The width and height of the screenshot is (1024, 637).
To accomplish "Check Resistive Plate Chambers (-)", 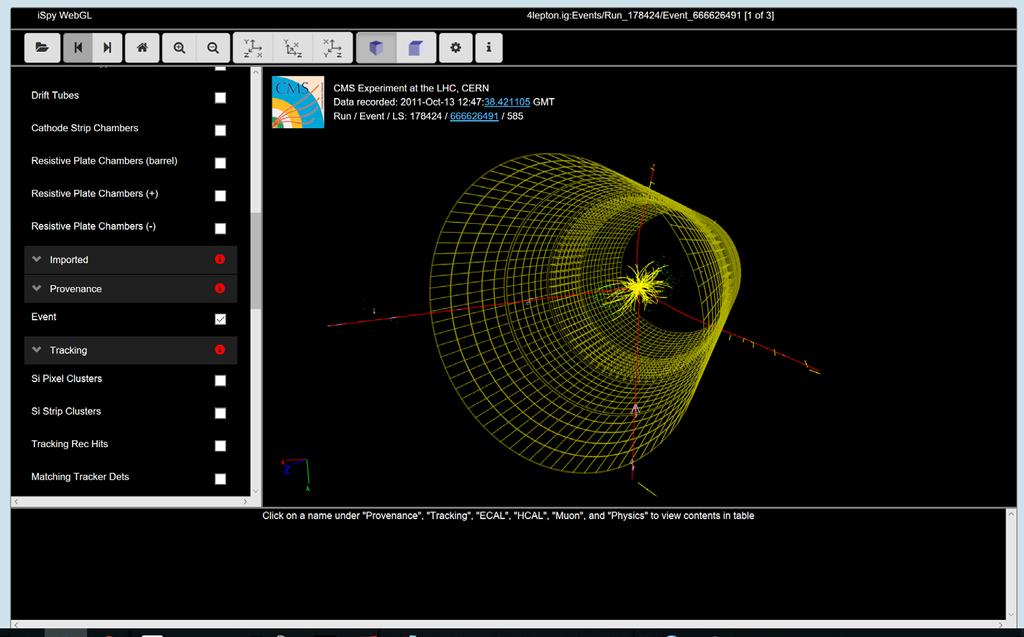I will tap(221, 228).
